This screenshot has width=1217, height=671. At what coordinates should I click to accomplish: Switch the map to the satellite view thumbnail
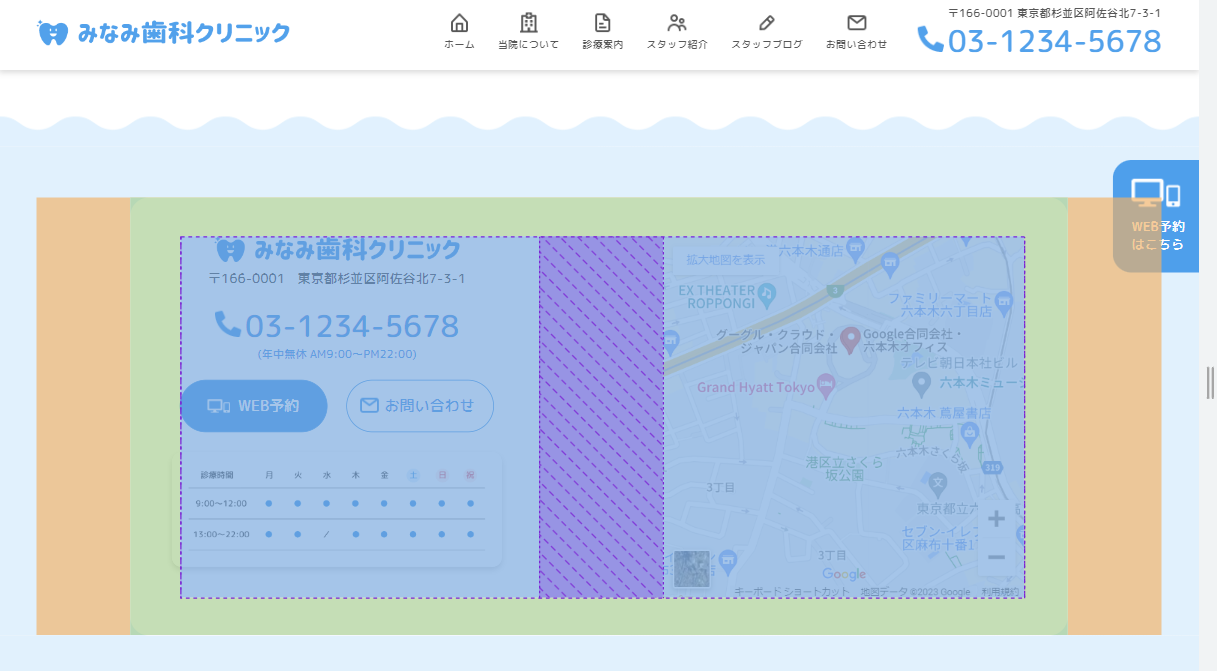coord(691,568)
